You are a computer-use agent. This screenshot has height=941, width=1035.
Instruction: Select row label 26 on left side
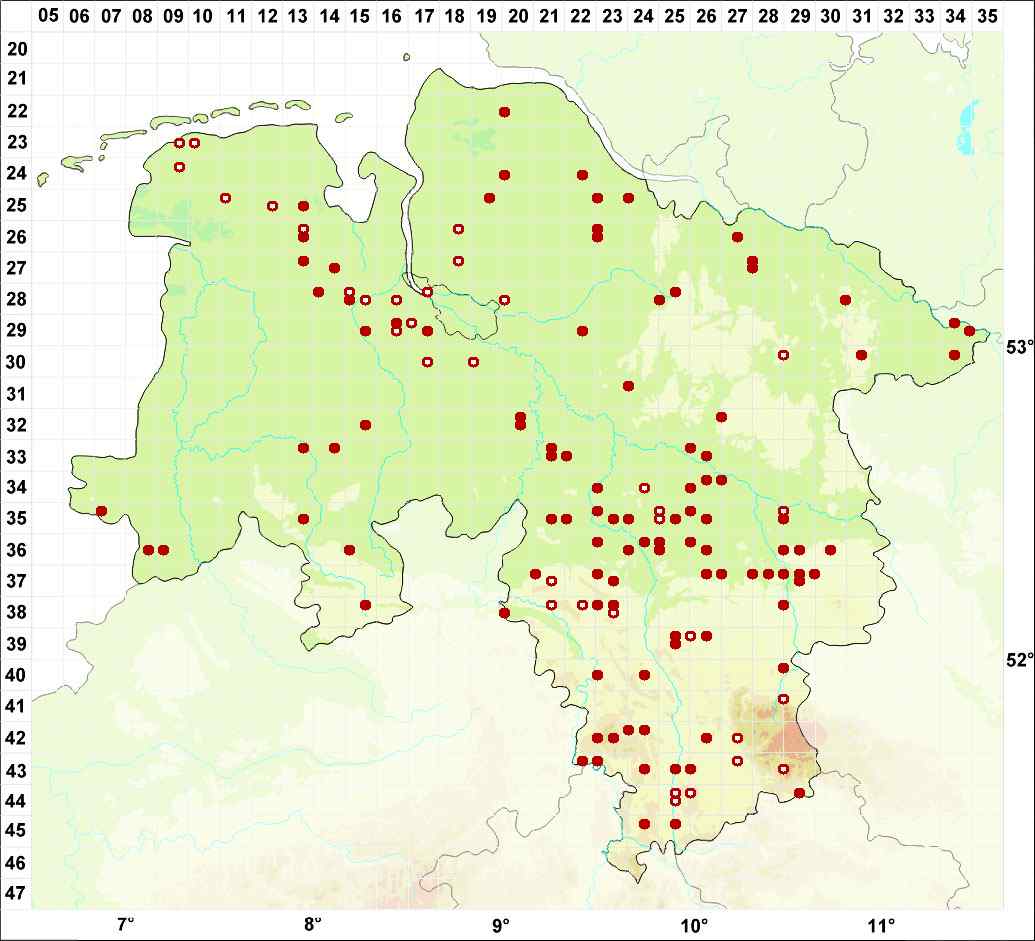pos(18,236)
